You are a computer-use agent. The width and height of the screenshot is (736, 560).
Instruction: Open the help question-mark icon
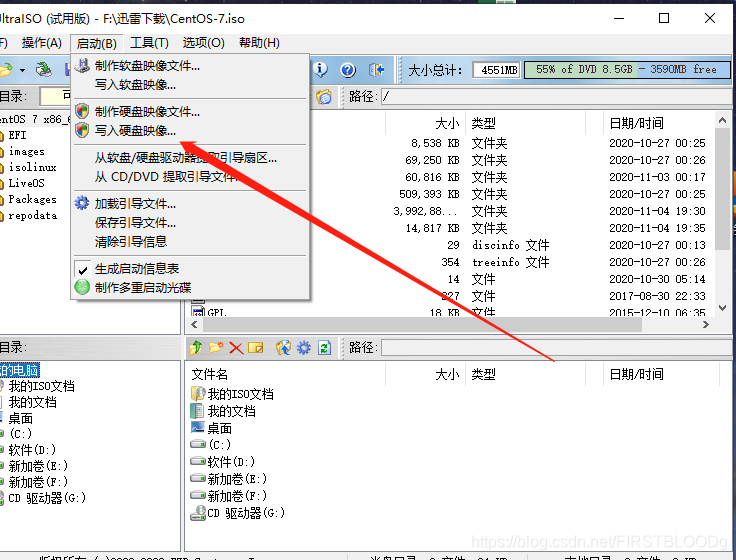(348, 70)
